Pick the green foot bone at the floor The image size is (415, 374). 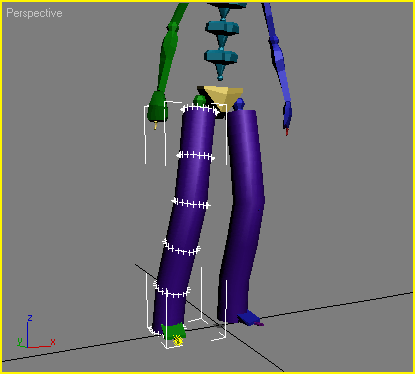click(x=173, y=331)
